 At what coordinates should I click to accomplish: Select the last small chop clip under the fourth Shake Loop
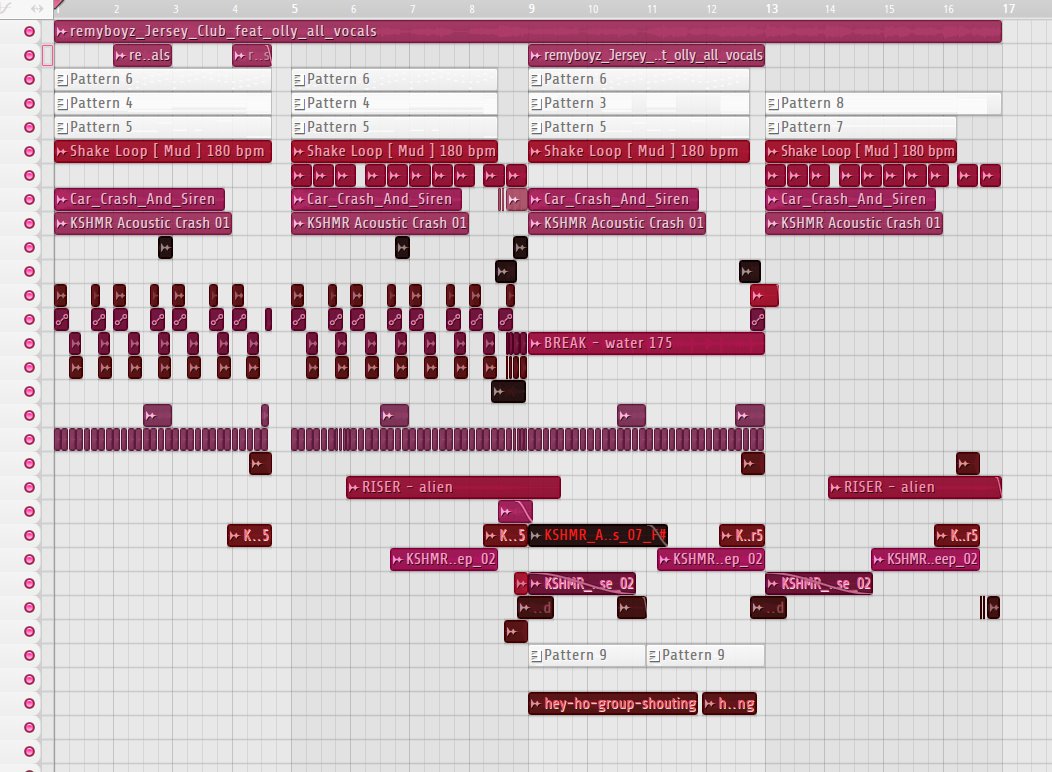990,176
